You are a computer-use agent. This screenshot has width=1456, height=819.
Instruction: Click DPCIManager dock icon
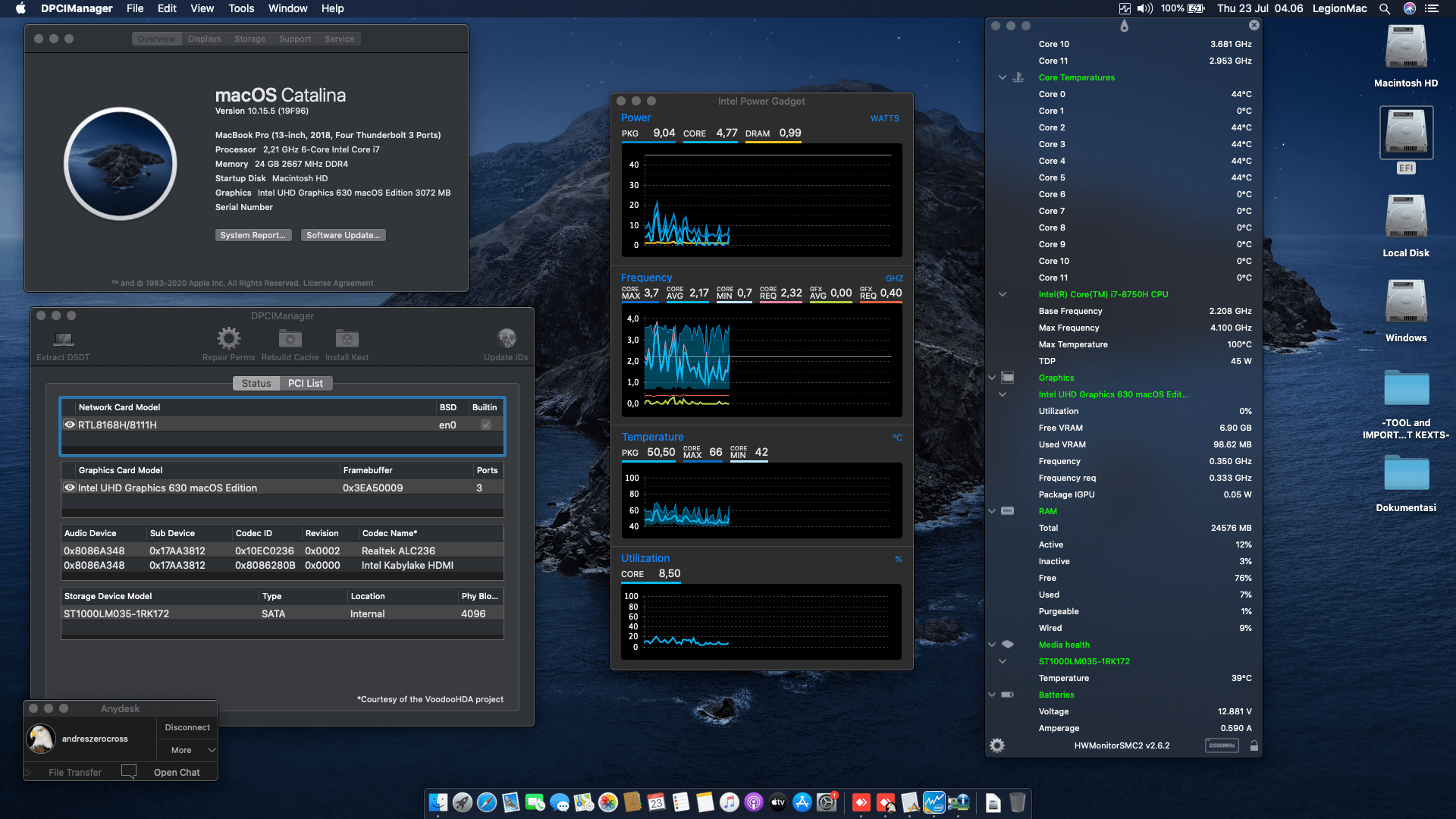tap(959, 802)
